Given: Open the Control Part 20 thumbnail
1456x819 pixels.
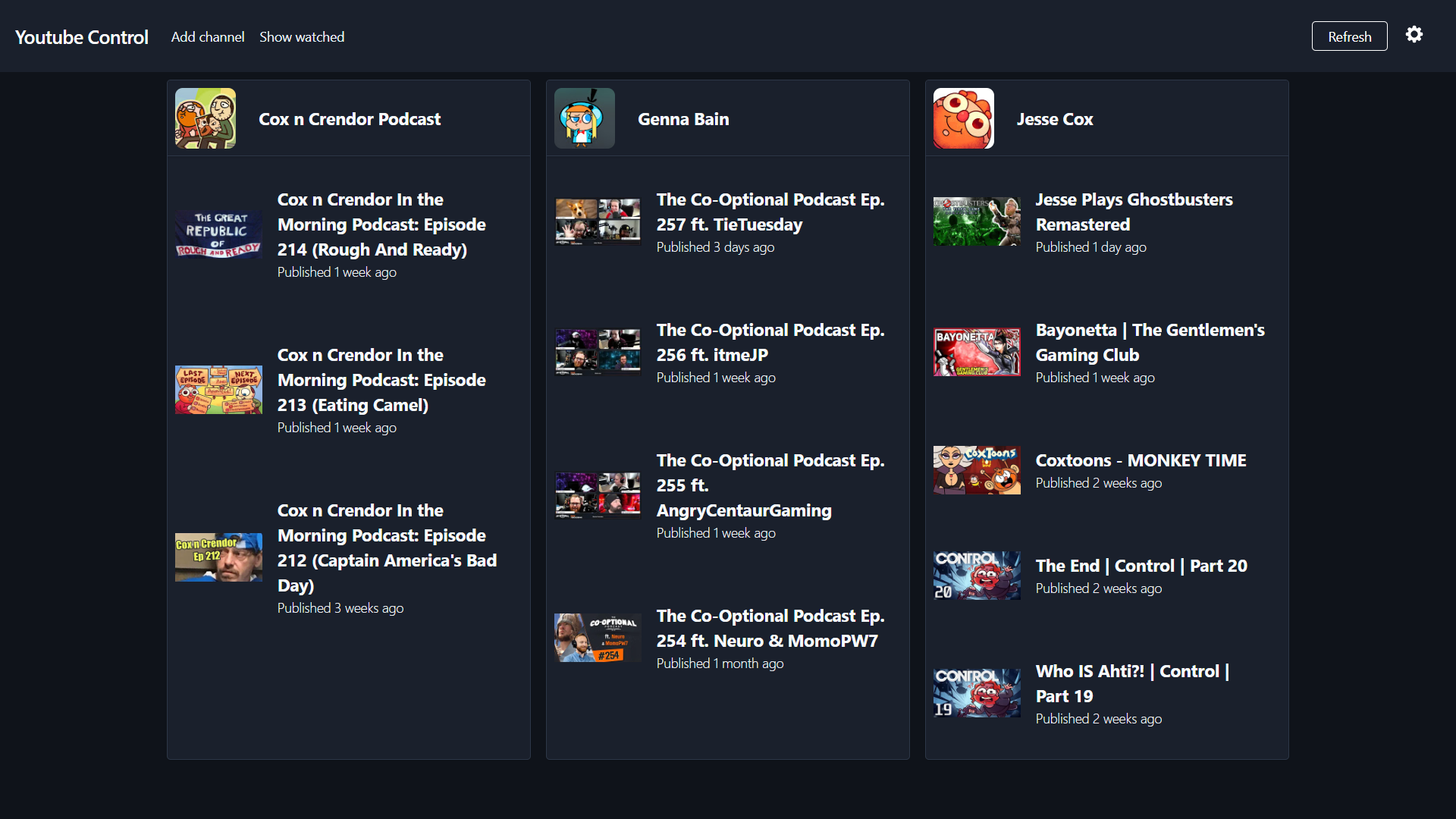Looking at the screenshot, I should tap(977, 576).
